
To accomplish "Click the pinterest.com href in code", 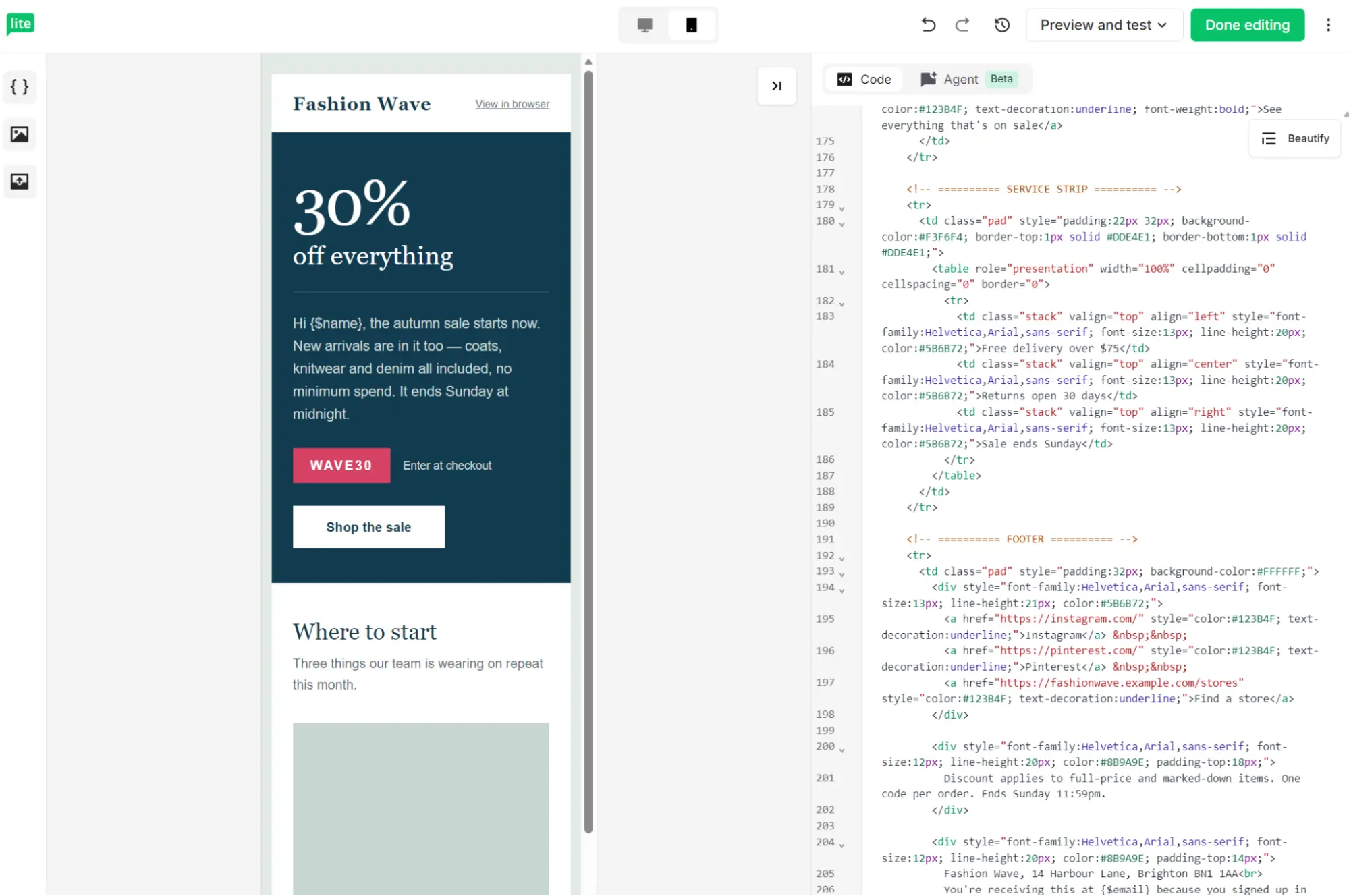I will [x=1069, y=650].
